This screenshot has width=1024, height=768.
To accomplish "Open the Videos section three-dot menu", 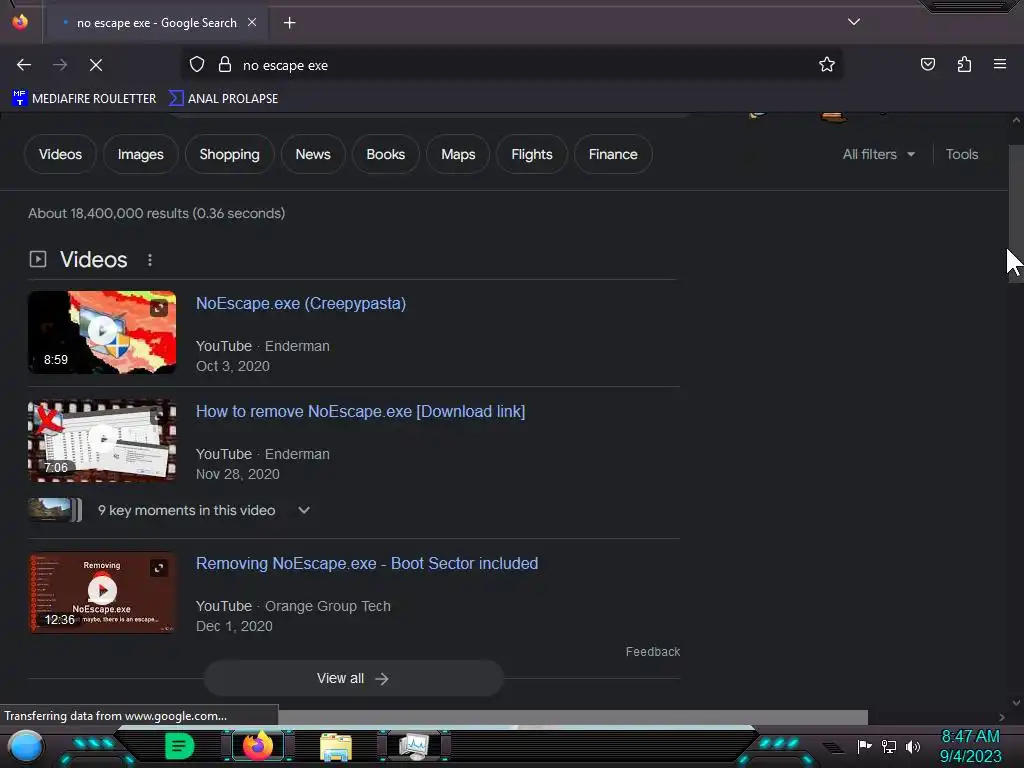I will [150, 260].
